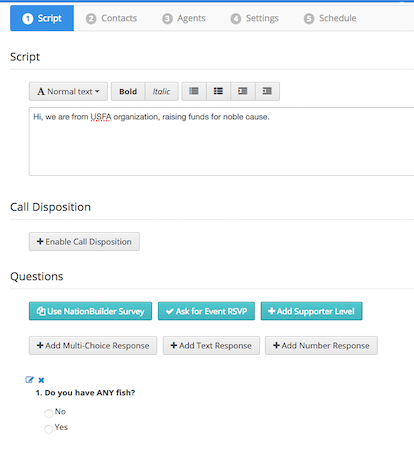This screenshot has height=450, width=414.
Task: Enable Call Disposition
Action: click(x=84, y=242)
